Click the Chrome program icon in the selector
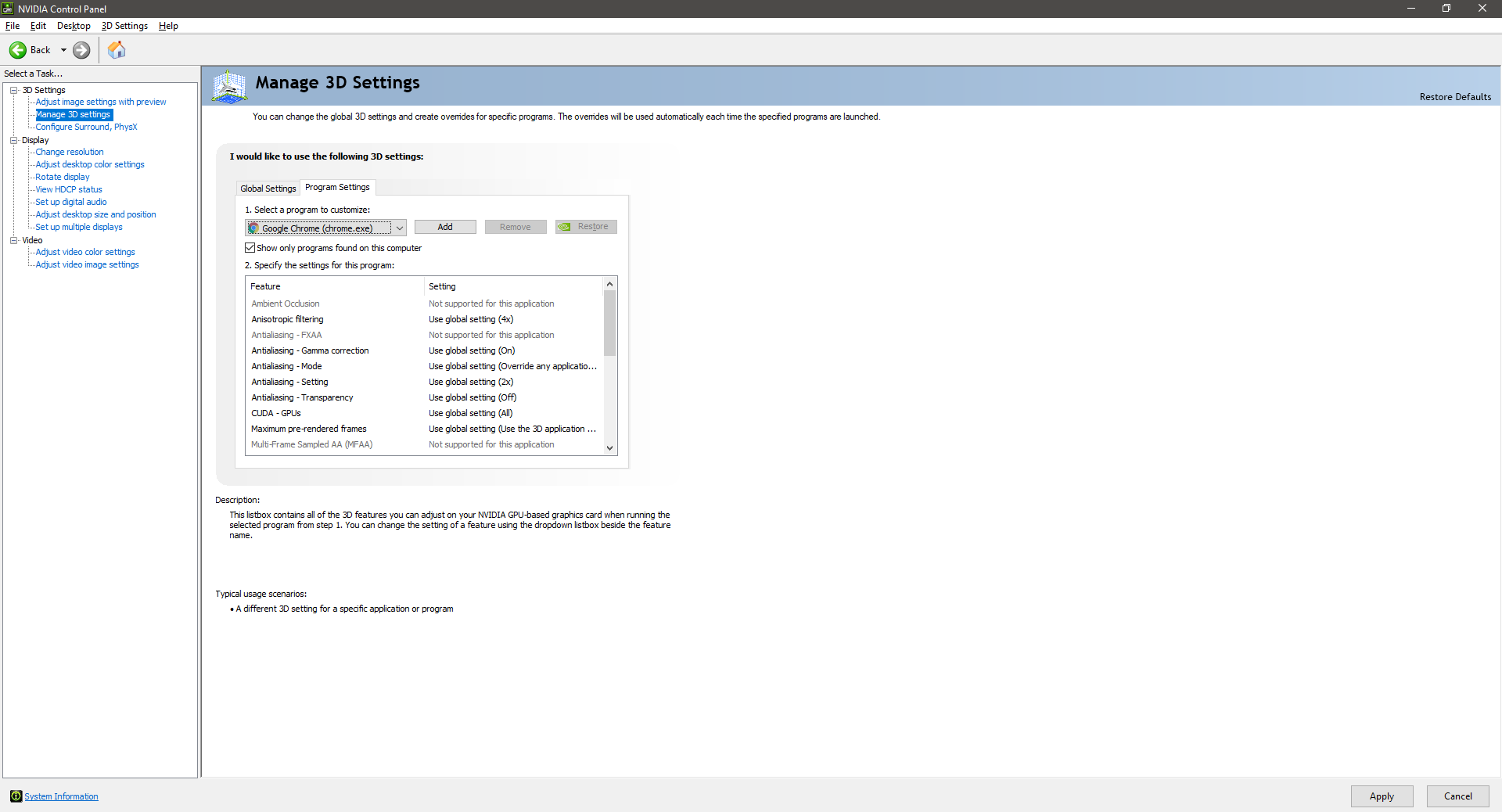The width and height of the screenshot is (1502, 812). [254, 228]
